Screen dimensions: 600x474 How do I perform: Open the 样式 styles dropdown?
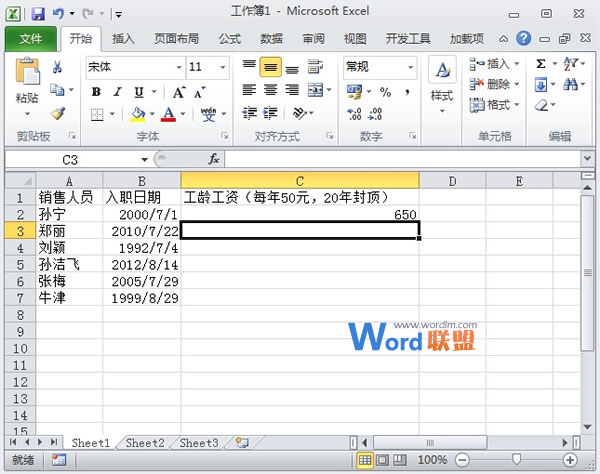pyautogui.click(x=442, y=111)
